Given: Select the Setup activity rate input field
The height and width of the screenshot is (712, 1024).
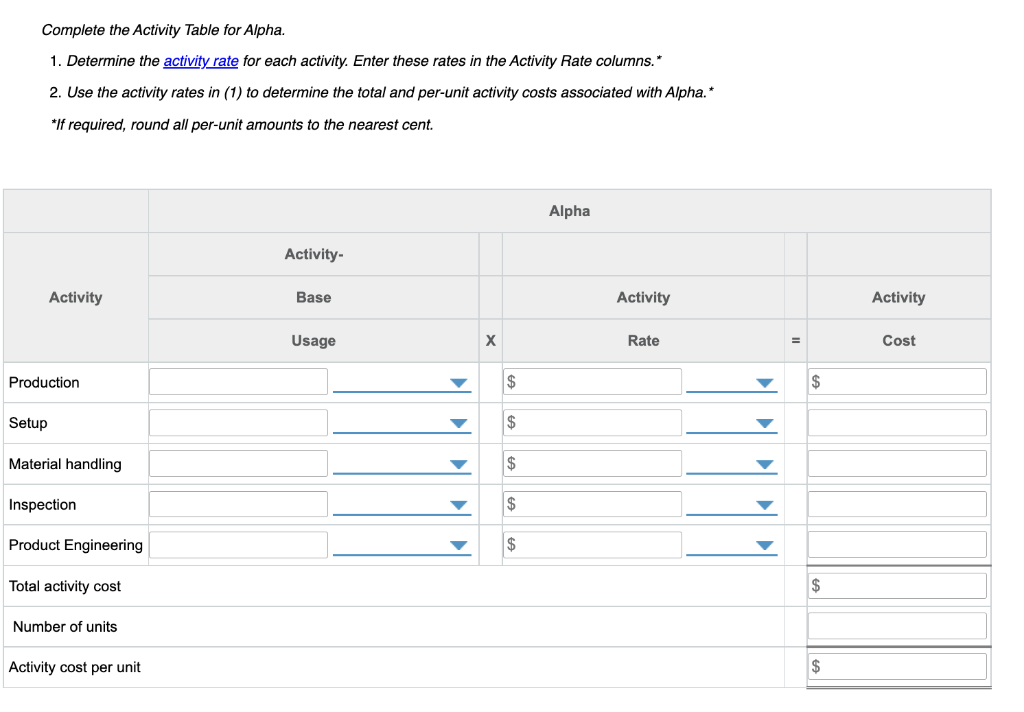Looking at the screenshot, I should (x=592, y=422).
